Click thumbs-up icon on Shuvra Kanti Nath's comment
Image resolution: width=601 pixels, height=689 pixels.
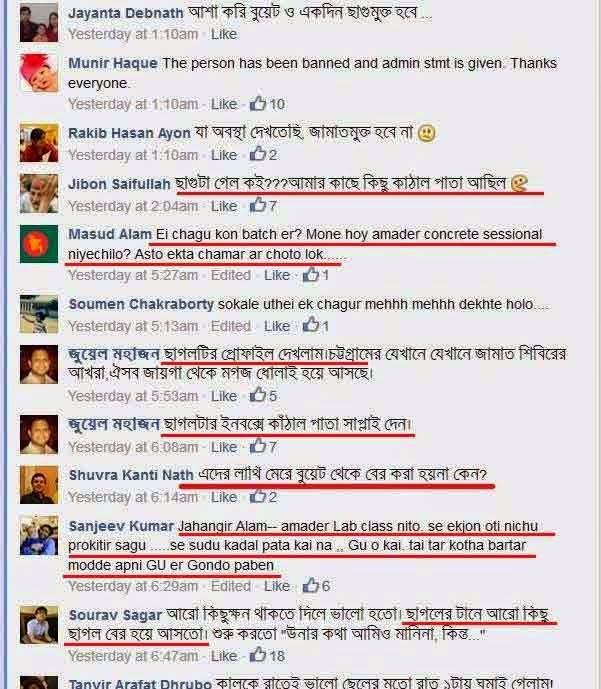258,497
